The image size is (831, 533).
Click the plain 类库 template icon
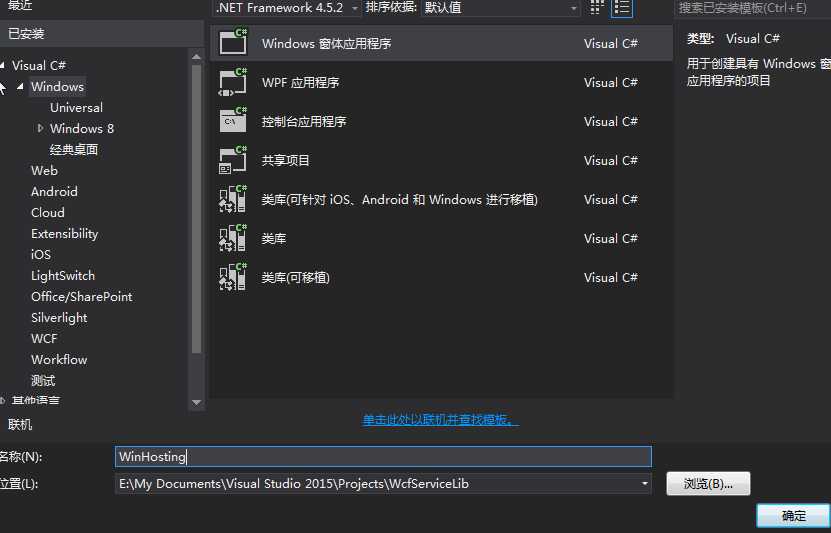[233, 238]
